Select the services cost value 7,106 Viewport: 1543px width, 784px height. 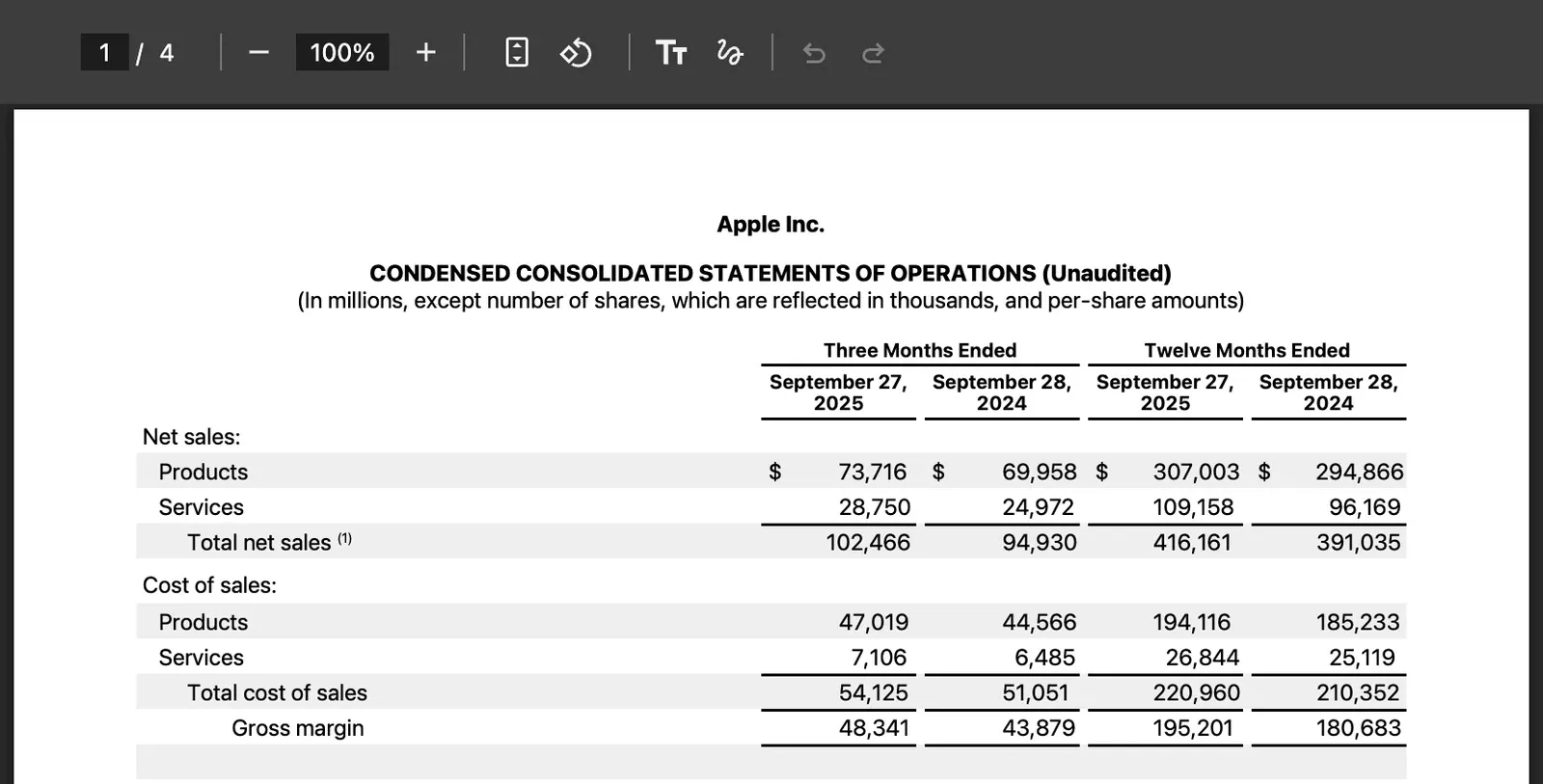point(879,658)
